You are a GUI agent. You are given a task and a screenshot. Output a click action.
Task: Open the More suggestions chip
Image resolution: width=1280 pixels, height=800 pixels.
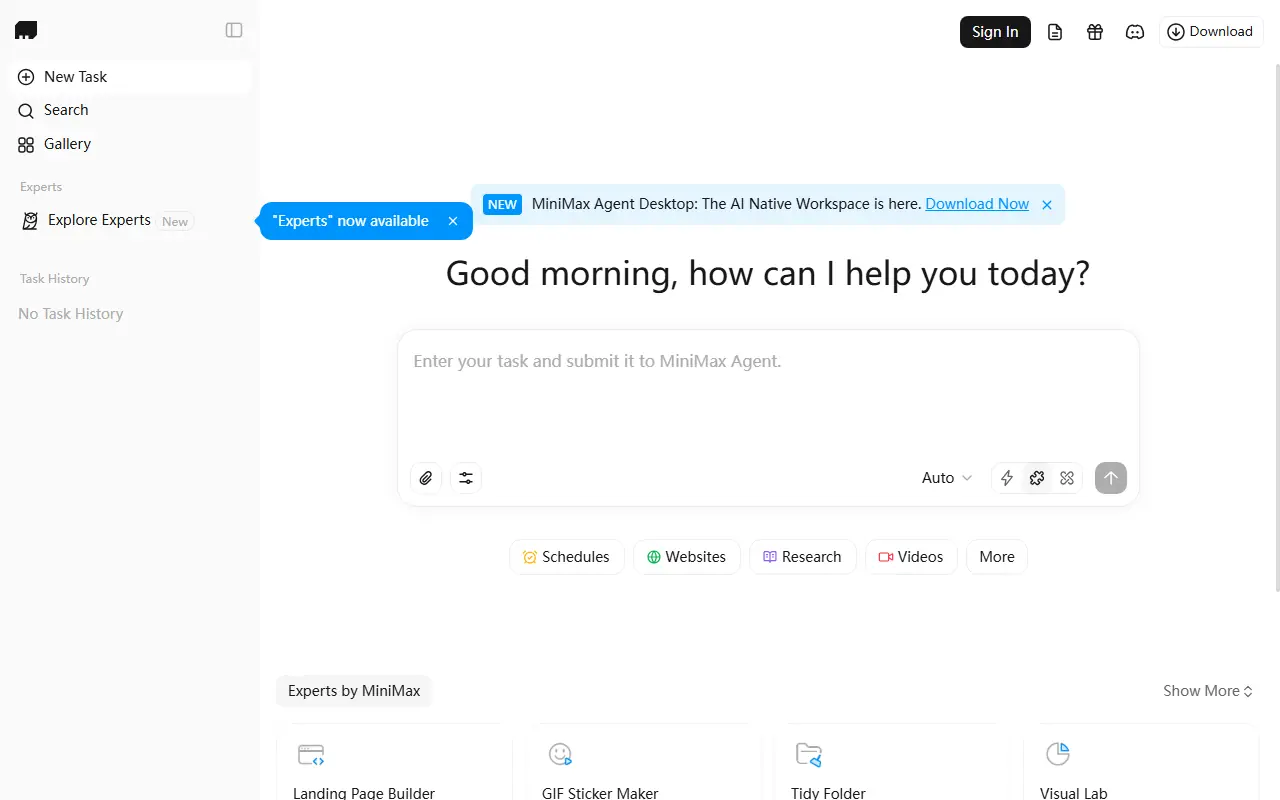996,557
